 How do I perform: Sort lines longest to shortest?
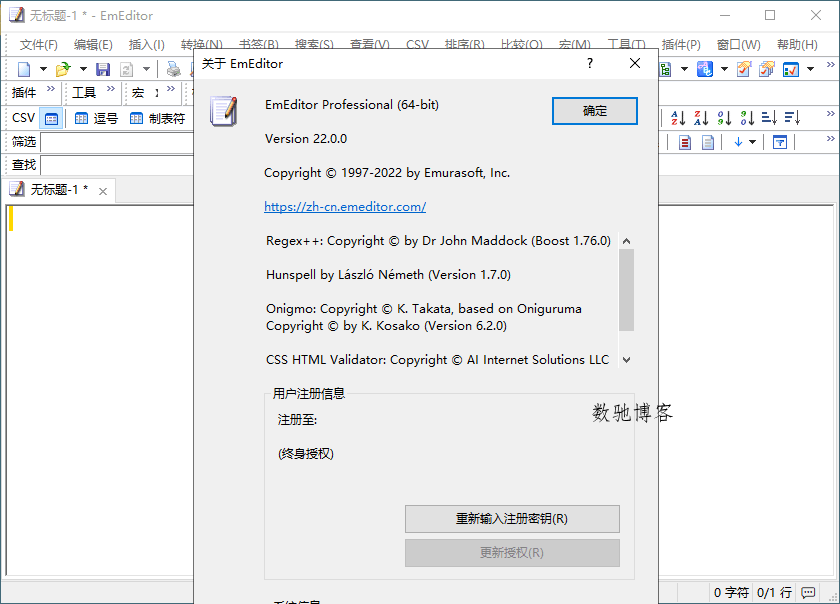(792, 117)
